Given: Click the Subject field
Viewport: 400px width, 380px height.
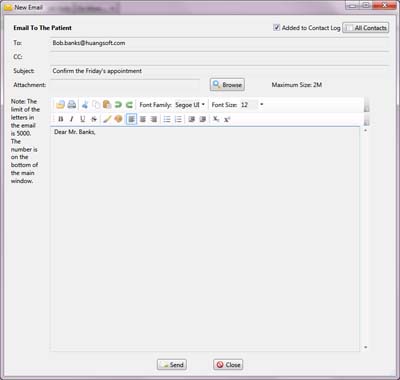Looking at the screenshot, I should coord(219,71).
